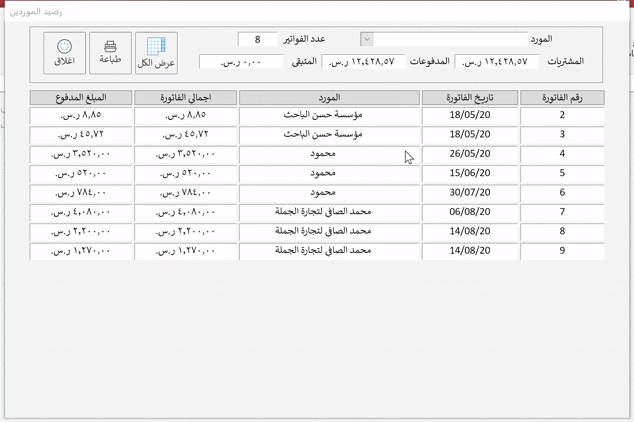
Task: Select invoice number 7 cell
Action: [x=562, y=212]
